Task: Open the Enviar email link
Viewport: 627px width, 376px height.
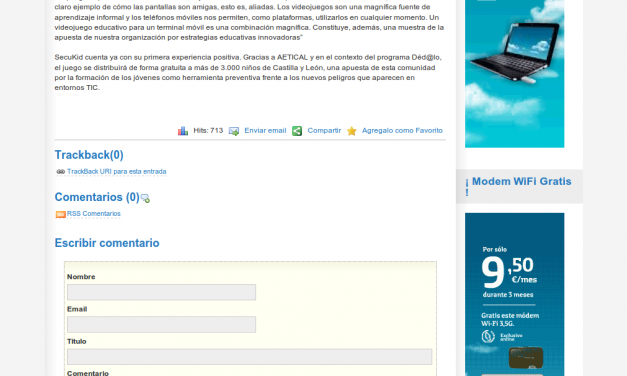Action: tap(265, 130)
